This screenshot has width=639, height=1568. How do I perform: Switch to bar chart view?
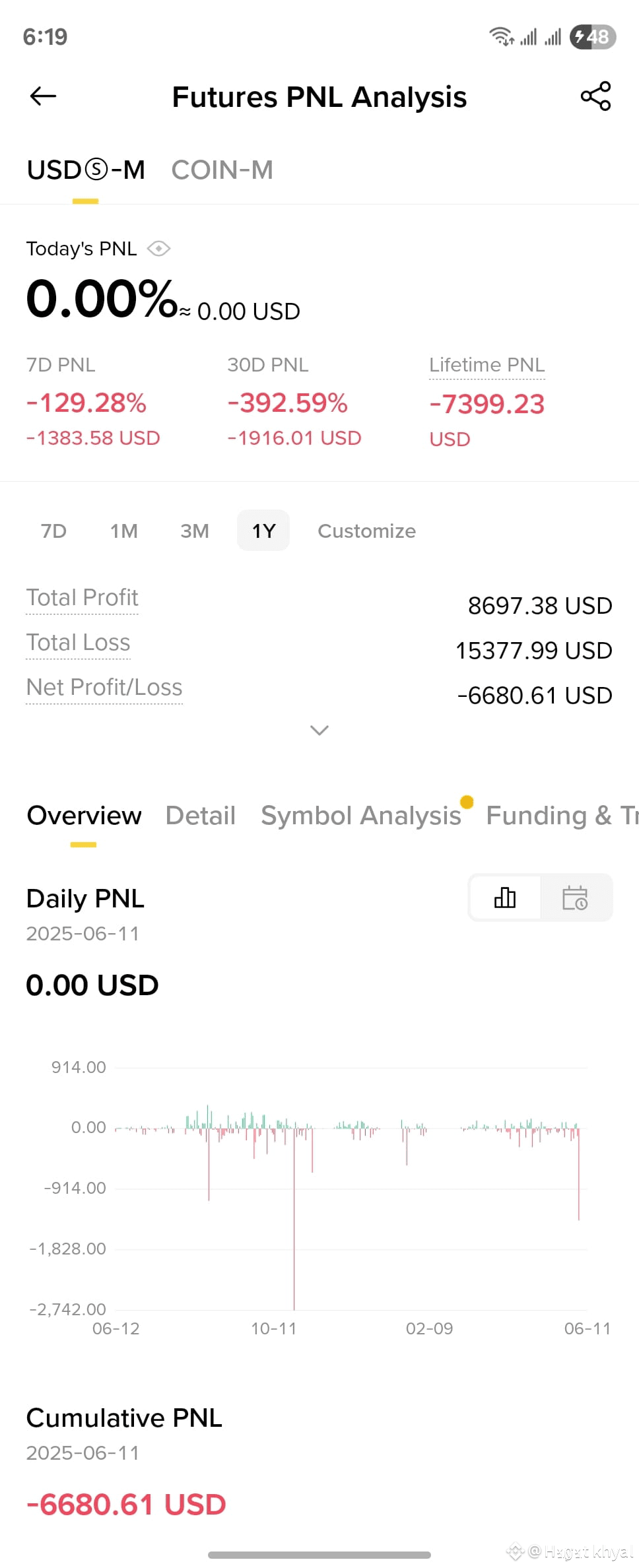505,898
